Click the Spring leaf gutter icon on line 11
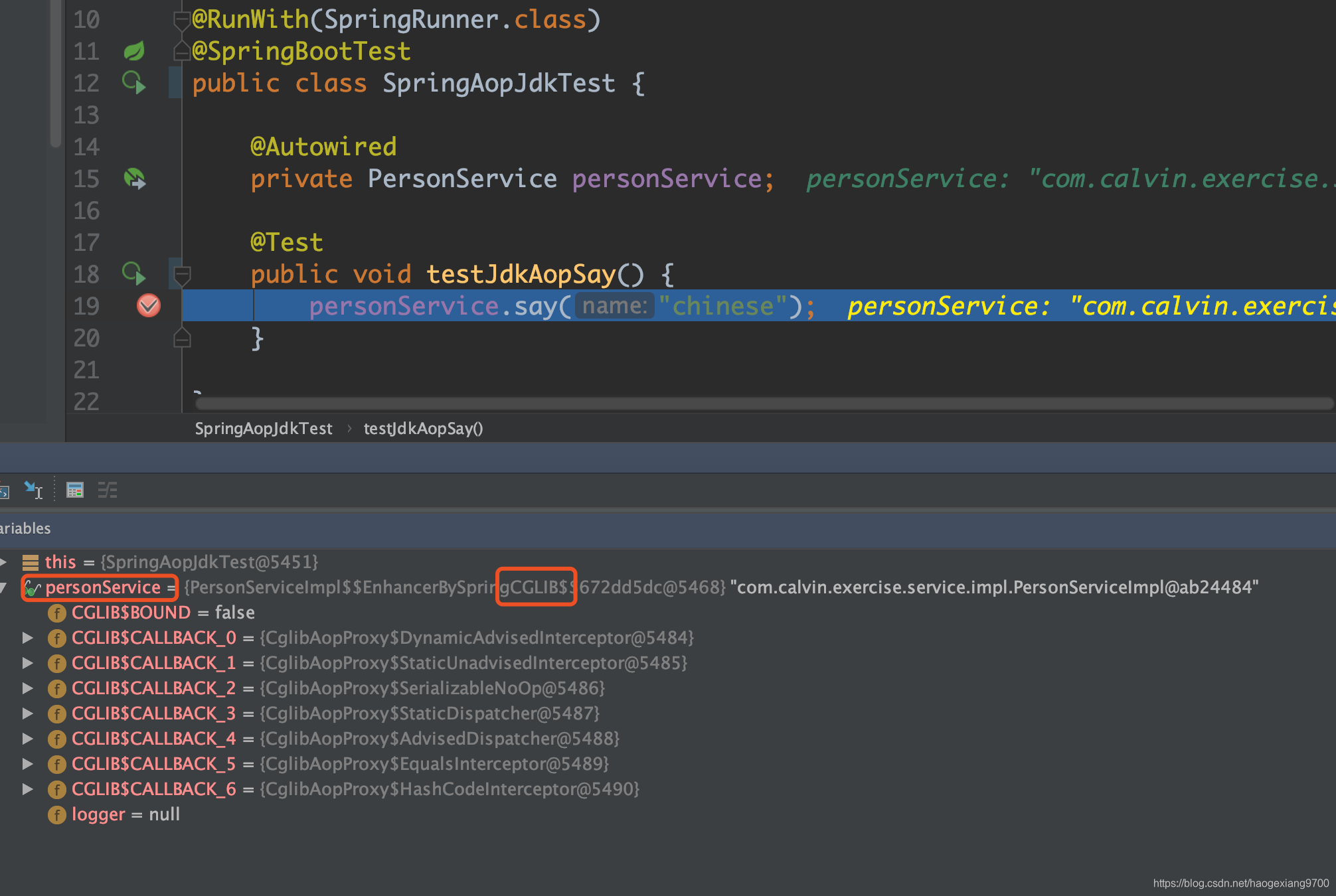This screenshot has height=896, width=1336. [x=134, y=51]
